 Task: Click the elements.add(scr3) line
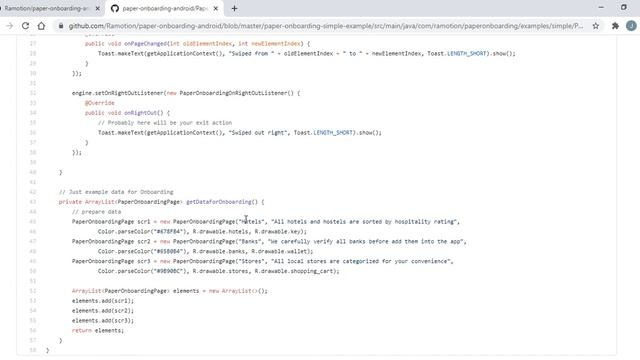click(x=103, y=320)
